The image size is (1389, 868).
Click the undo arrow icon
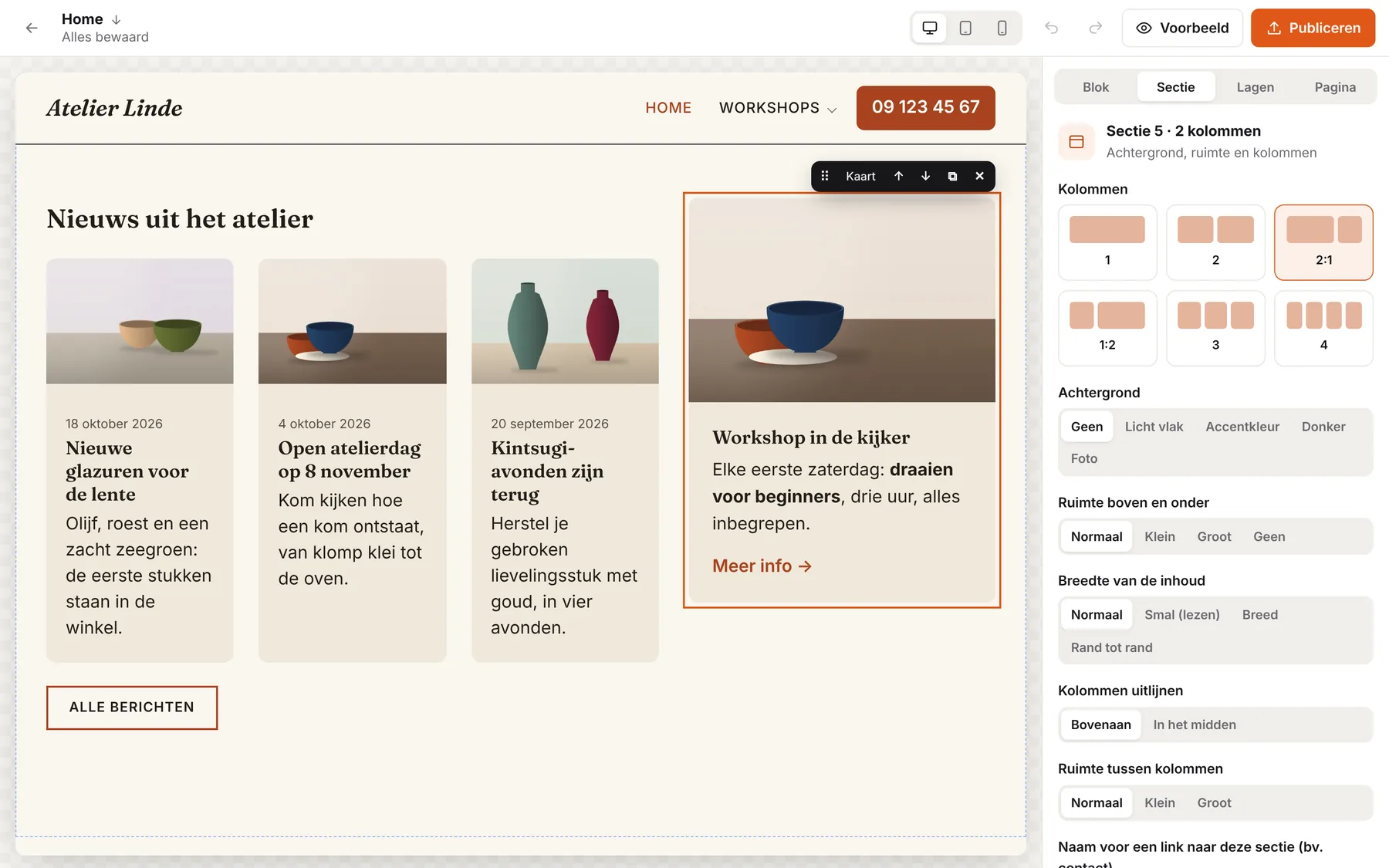[x=1051, y=28]
